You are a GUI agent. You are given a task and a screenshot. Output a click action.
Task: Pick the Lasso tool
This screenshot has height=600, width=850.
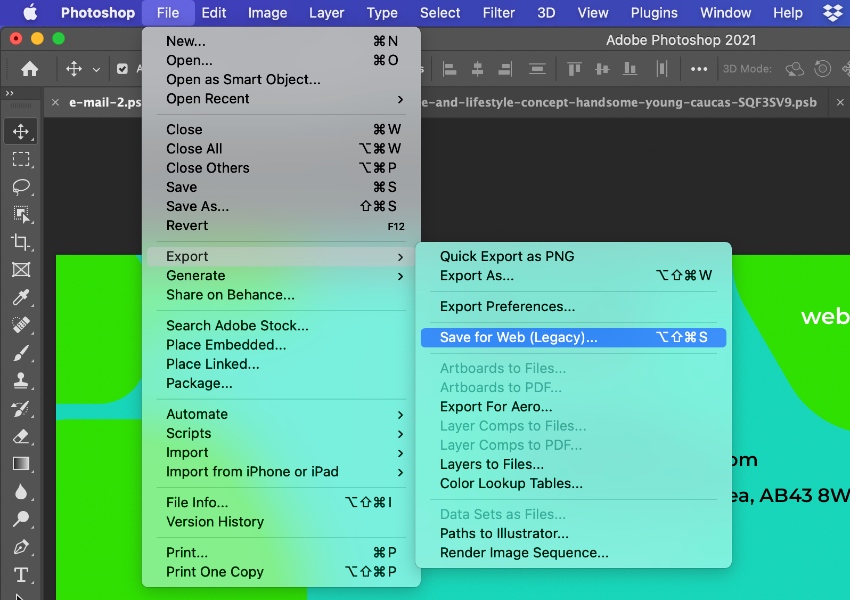coord(20,187)
